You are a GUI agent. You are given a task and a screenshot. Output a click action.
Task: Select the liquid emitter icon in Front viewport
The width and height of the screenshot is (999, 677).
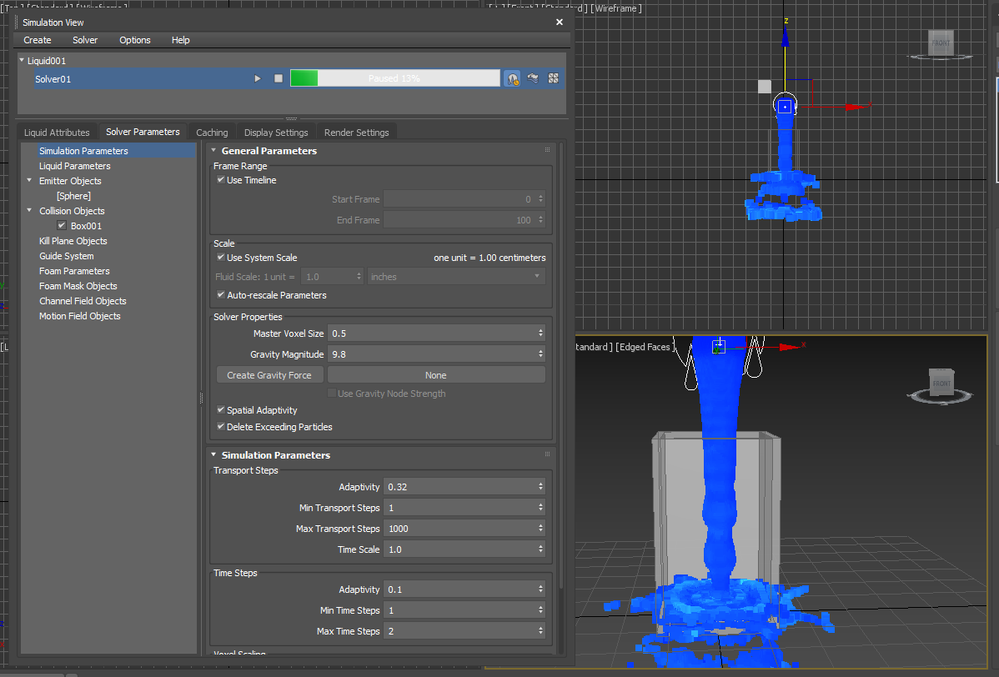point(785,106)
